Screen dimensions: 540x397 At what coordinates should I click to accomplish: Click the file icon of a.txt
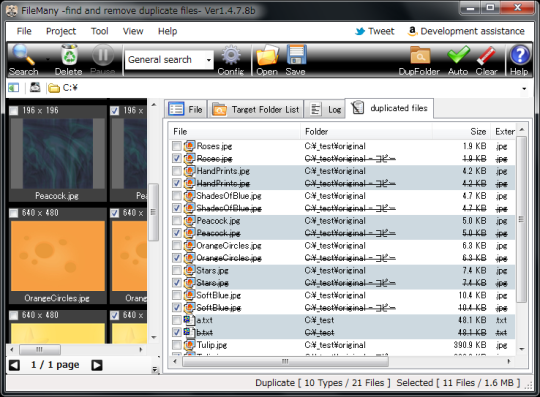tap(188, 320)
